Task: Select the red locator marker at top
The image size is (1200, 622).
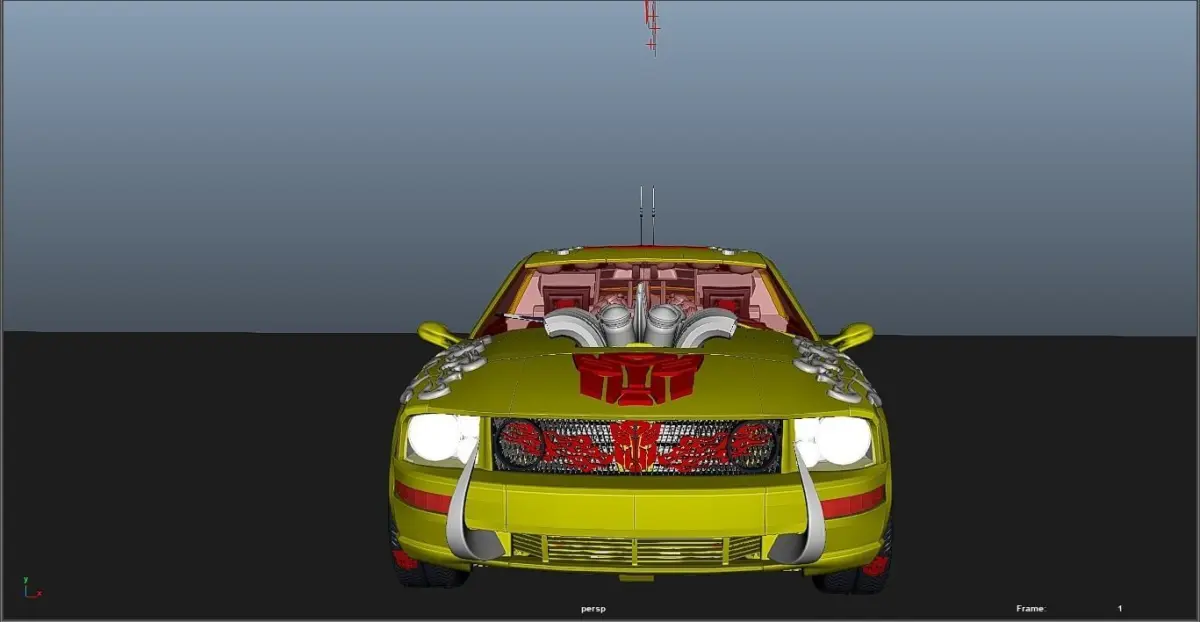Action: click(x=652, y=26)
